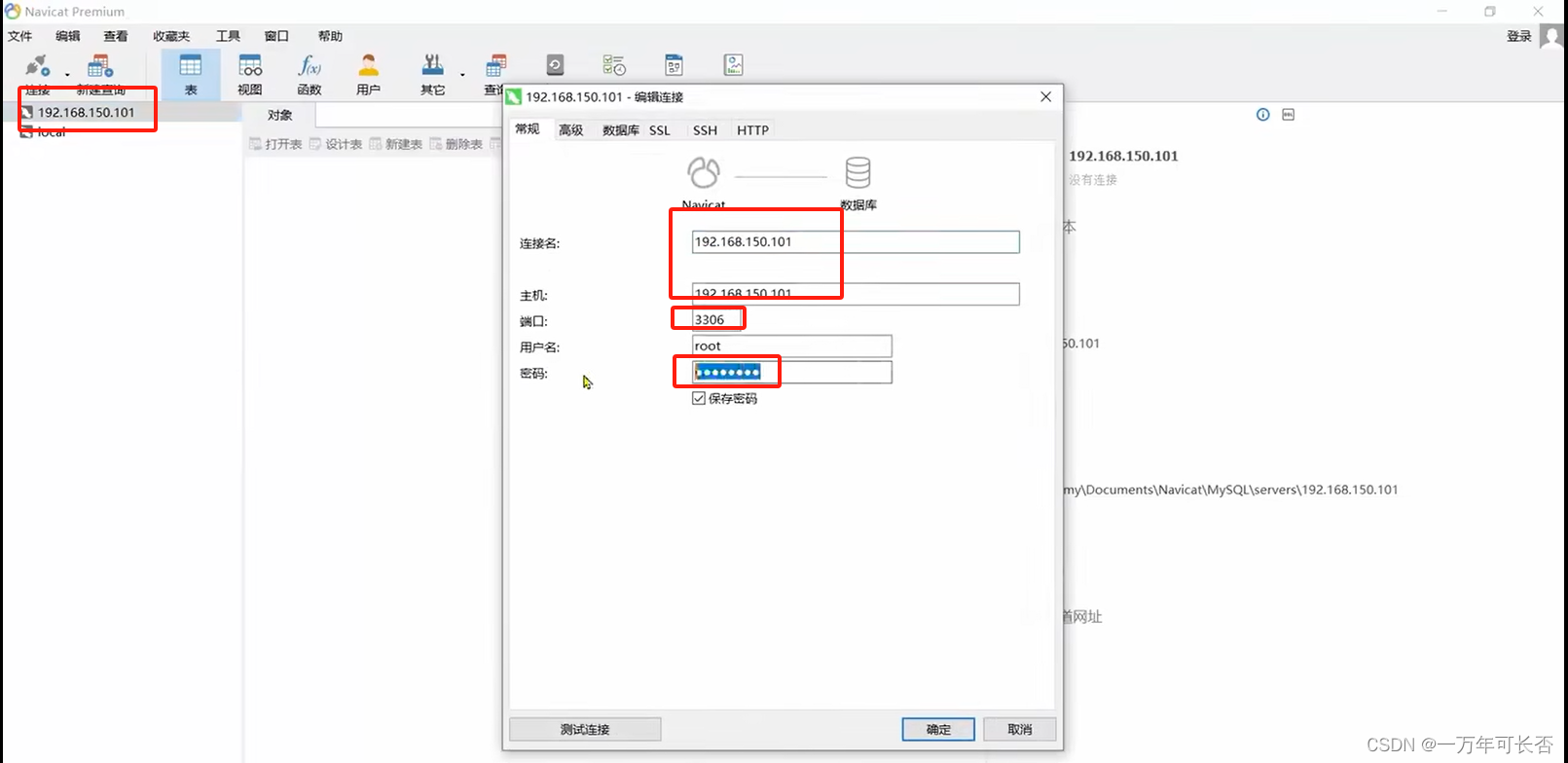The height and width of the screenshot is (763, 1568).
Task: Expand the dropdown arrow next to 其它
Action: (x=462, y=75)
